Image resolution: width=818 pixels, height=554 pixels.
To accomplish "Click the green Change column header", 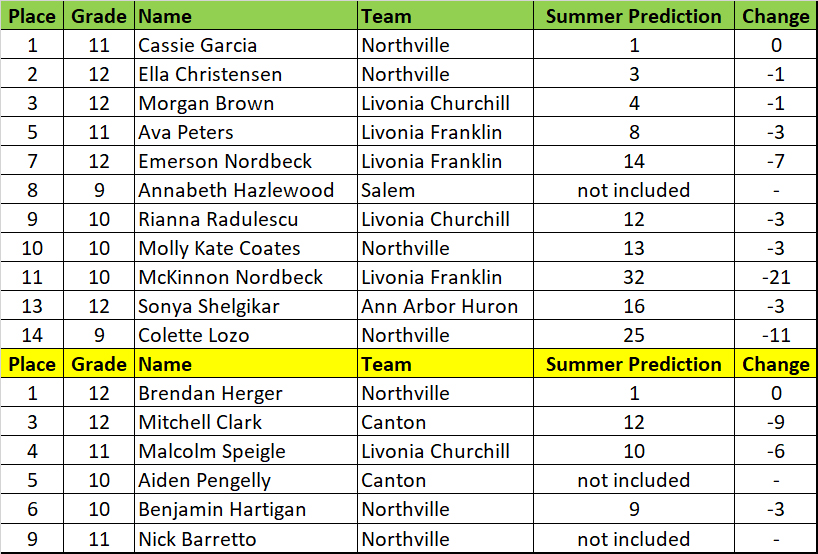I will coord(775,16).
